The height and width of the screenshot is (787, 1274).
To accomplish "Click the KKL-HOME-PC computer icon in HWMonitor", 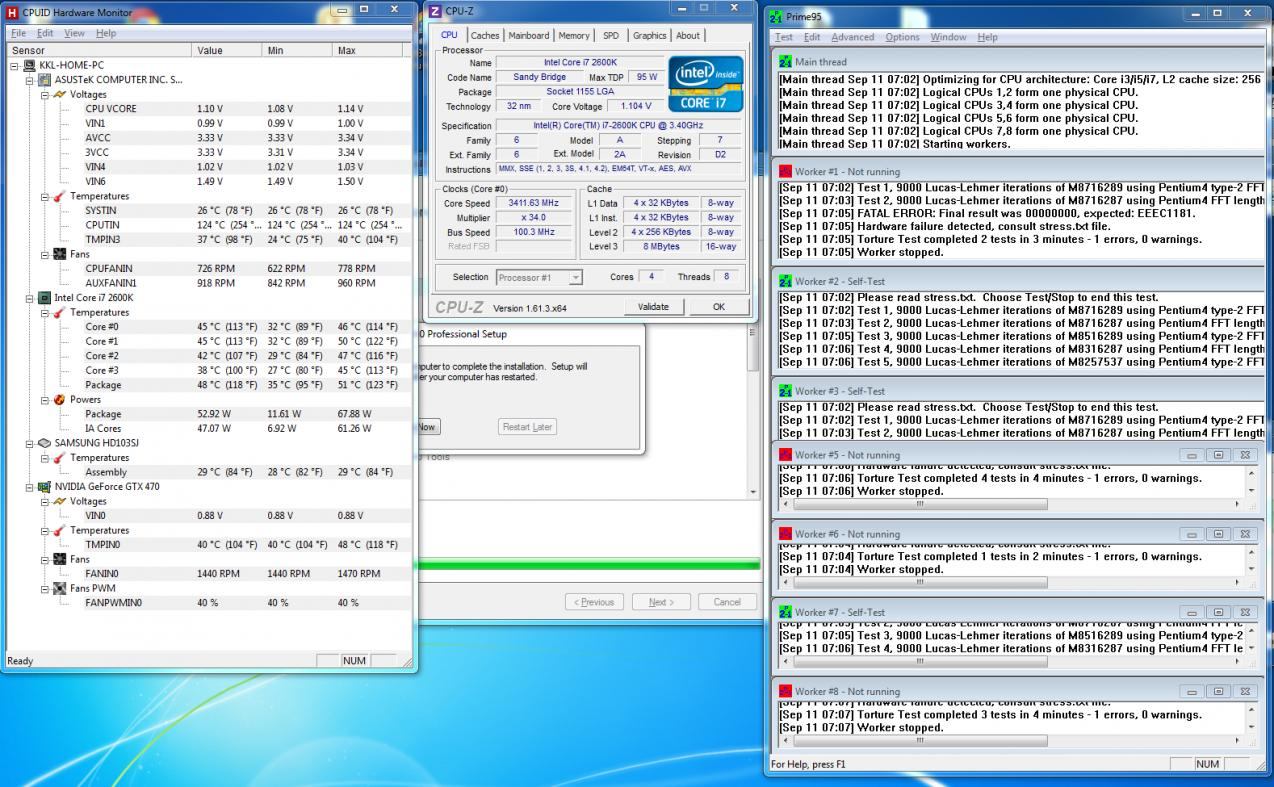I will tap(30, 65).
